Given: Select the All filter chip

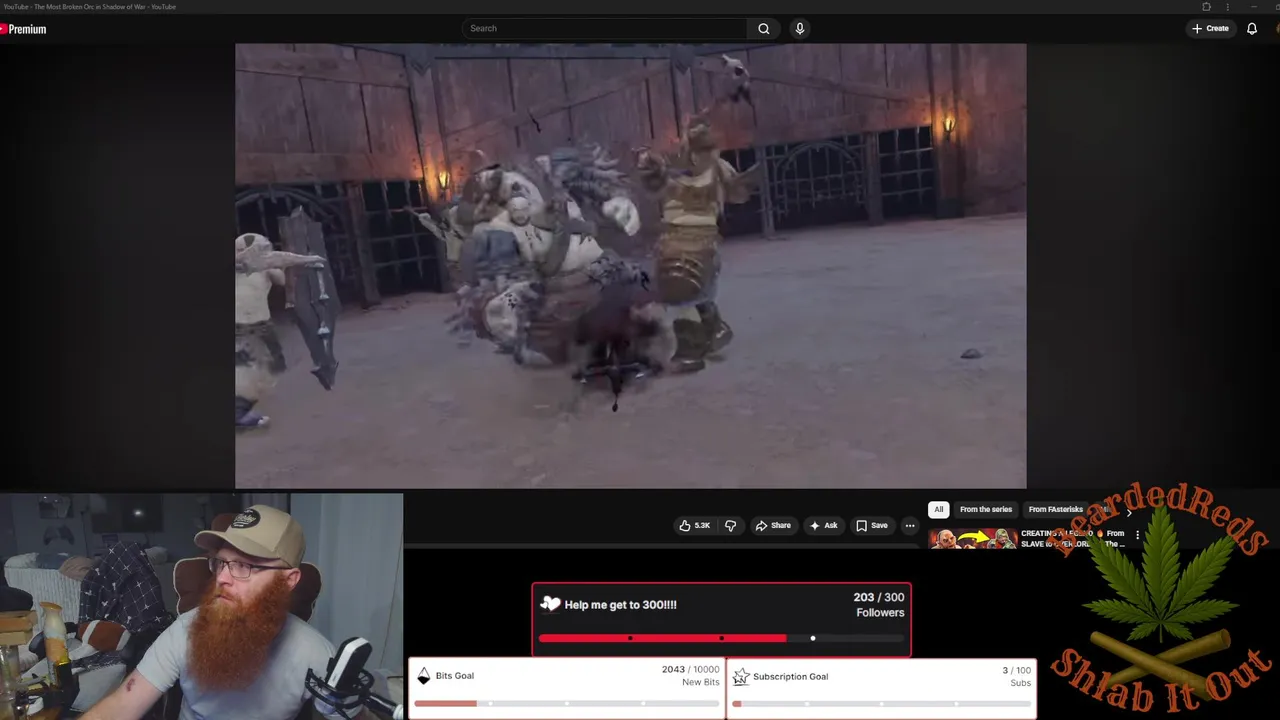Looking at the screenshot, I should tap(938, 509).
